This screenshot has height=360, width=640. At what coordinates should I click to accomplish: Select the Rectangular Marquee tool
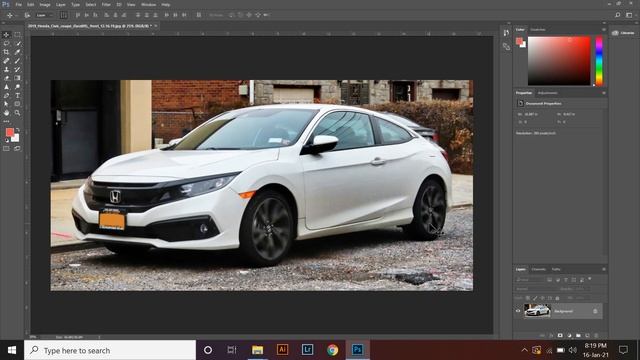point(17,35)
